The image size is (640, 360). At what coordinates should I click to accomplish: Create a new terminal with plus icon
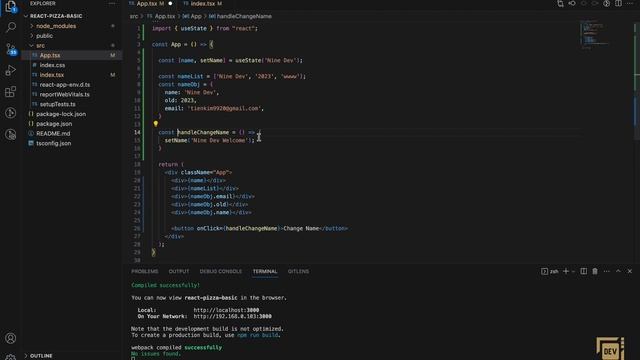tap(566, 271)
